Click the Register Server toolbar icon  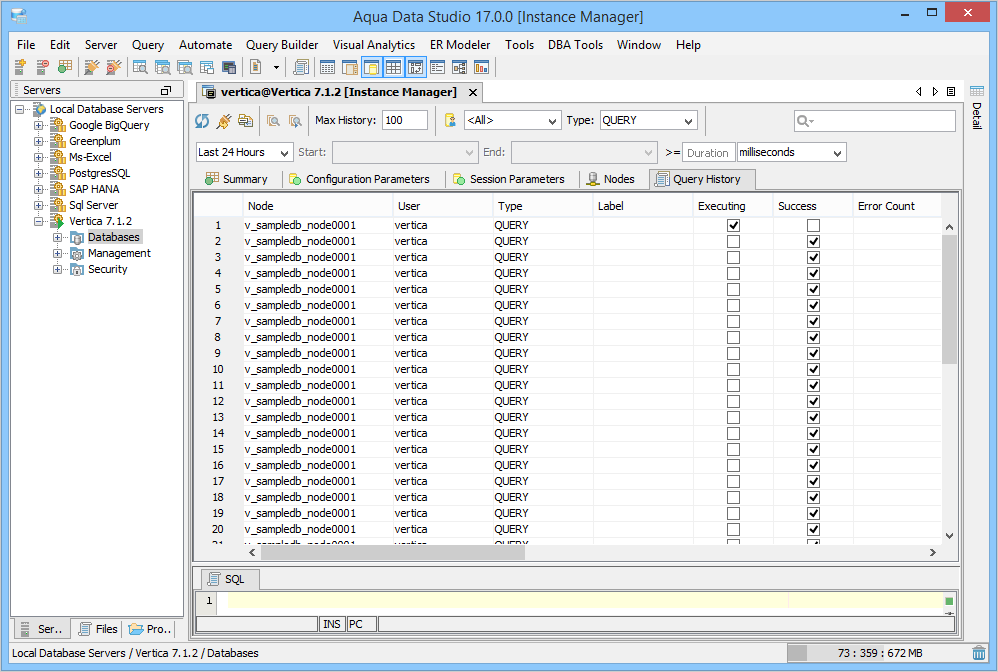(x=20, y=67)
